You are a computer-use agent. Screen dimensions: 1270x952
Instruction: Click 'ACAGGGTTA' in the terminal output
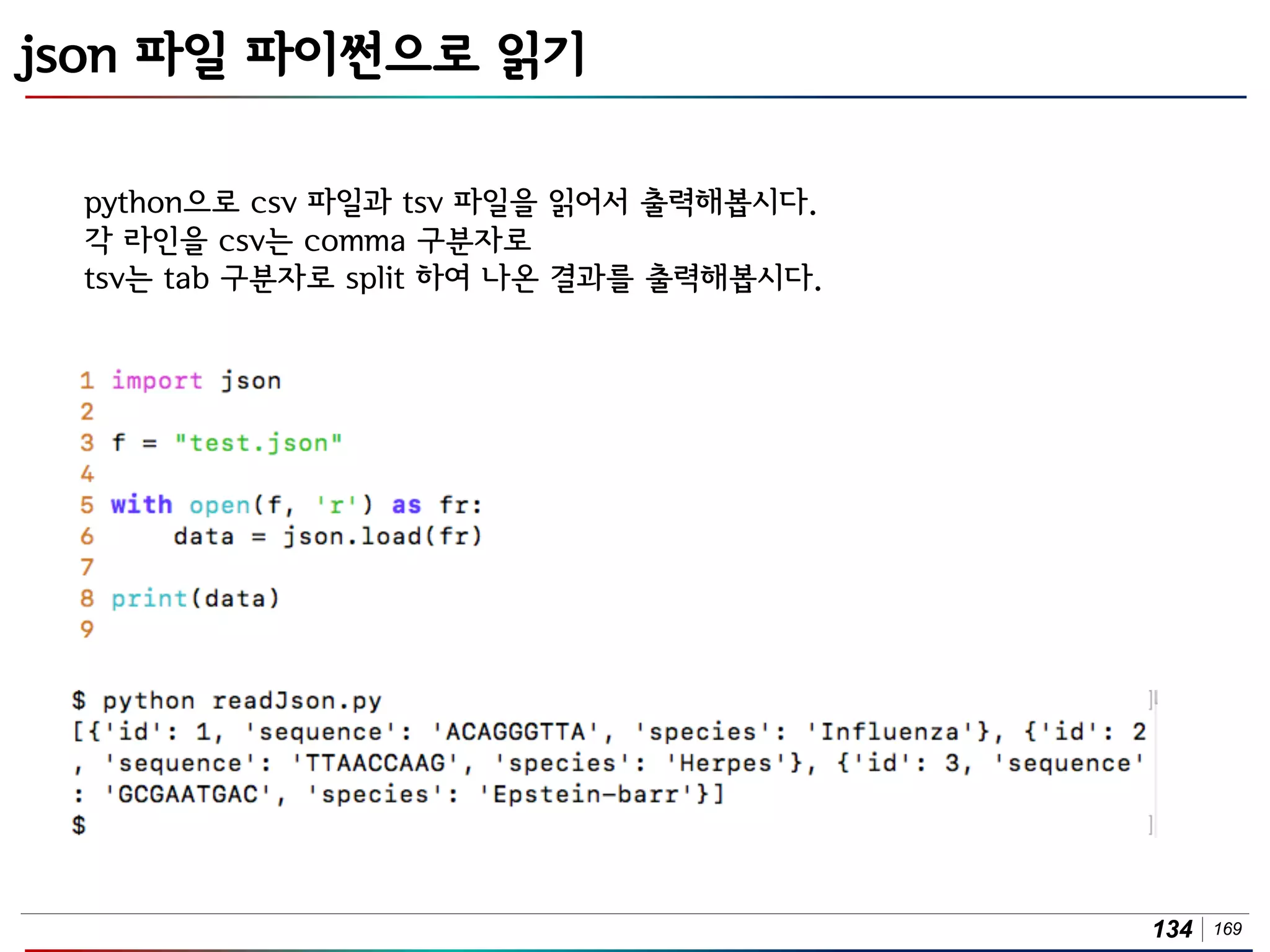point(515,733)
